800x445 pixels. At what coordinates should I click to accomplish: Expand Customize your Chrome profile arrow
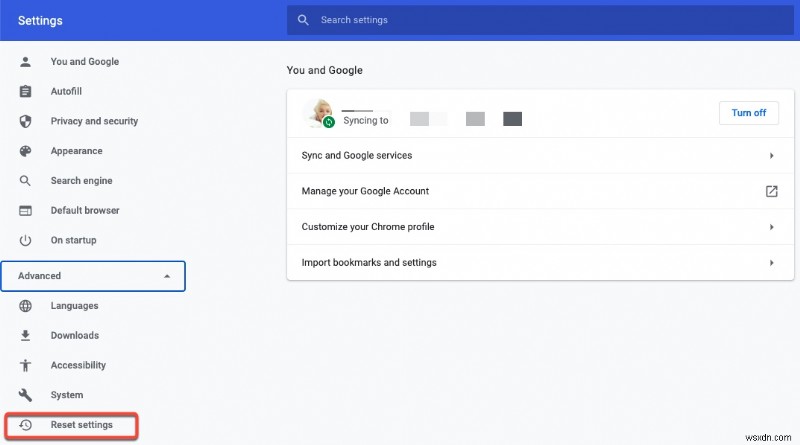click(x=771, y=227)
